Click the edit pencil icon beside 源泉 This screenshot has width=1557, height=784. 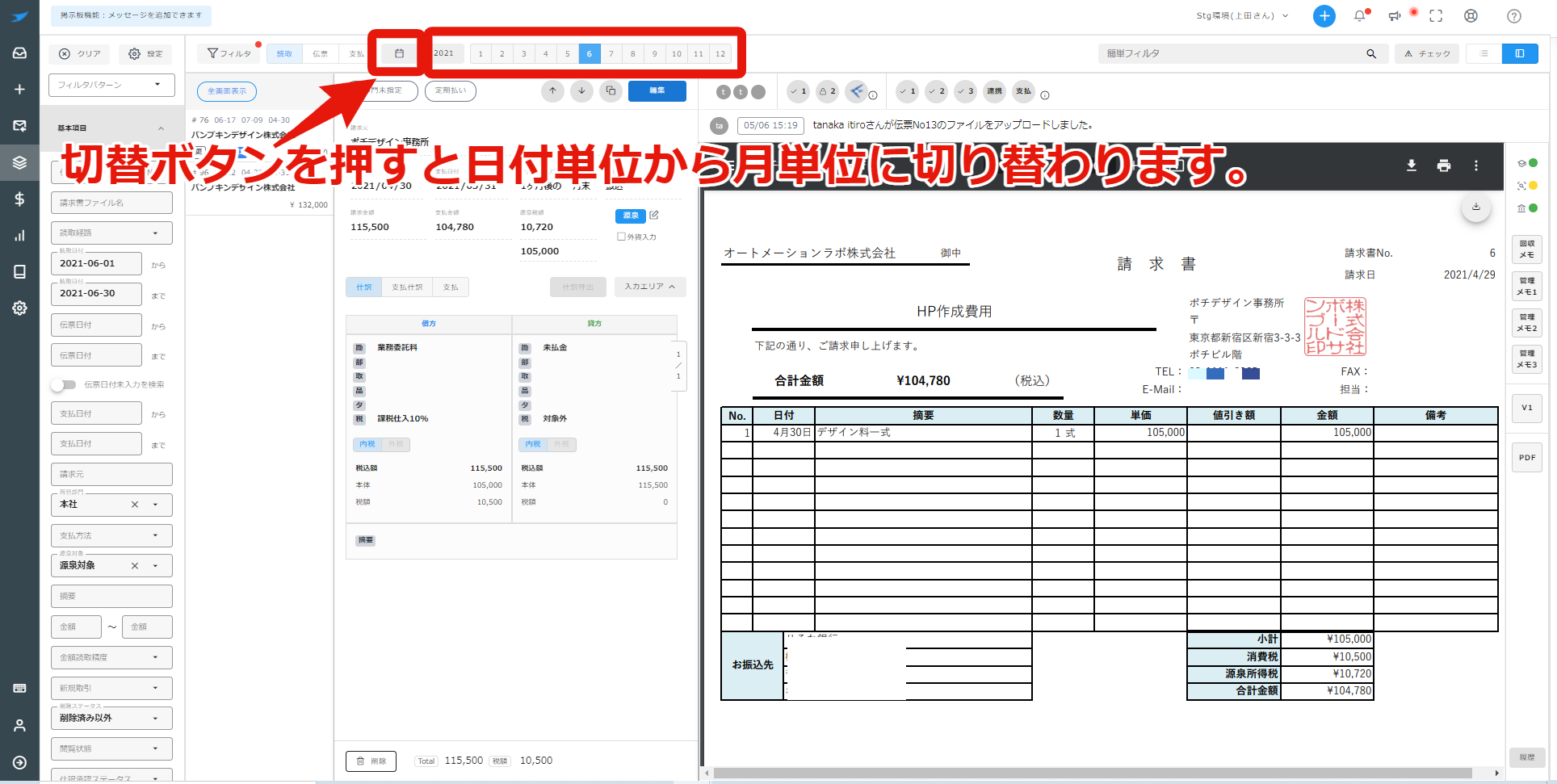[x=654, y=215]
